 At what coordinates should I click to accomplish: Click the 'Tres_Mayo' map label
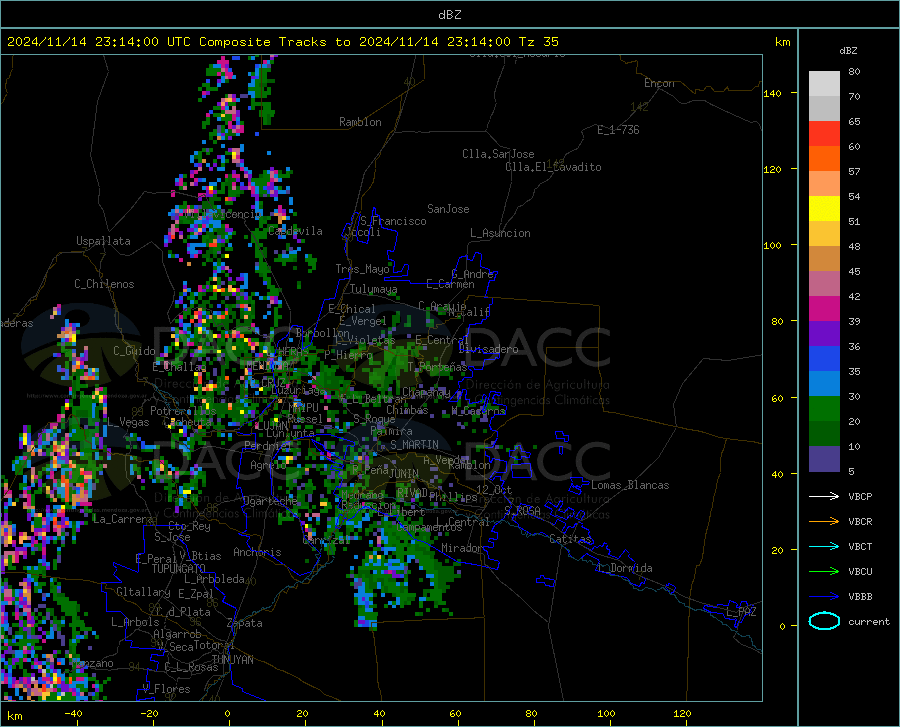click(x=362, y=269)
